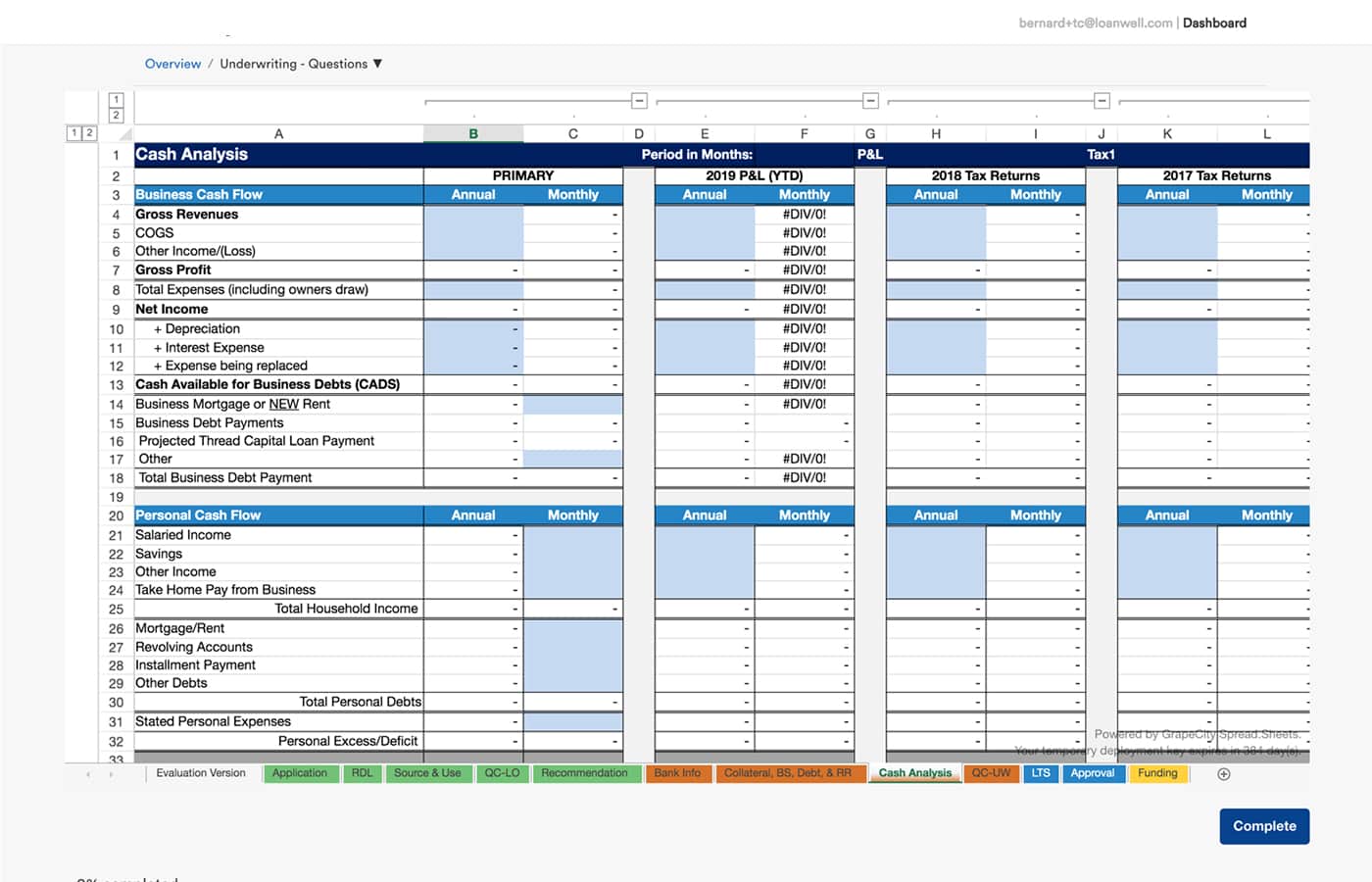Click the Complete button
The image size is (1372, 882).
point(1264,826)
